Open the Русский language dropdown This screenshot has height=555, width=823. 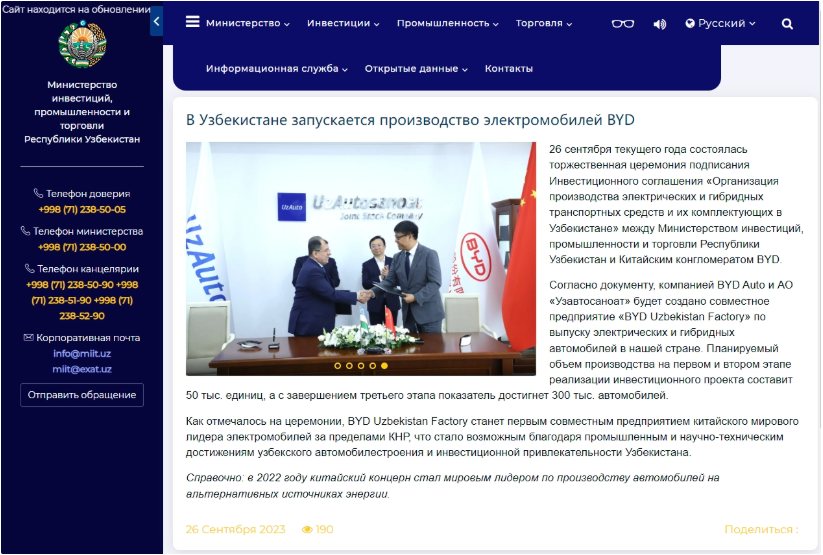(x=720, y=23)
